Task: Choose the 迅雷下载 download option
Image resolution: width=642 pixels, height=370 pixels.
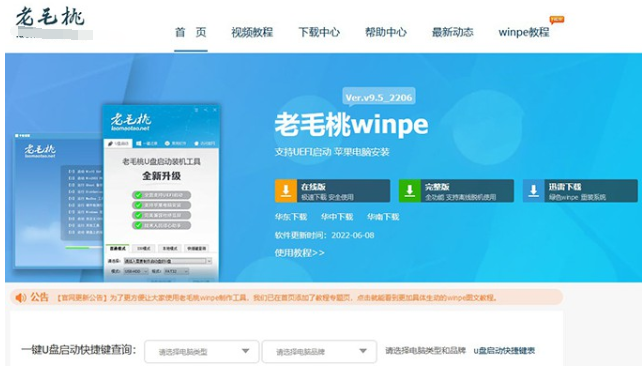Action: pos(580,191)
